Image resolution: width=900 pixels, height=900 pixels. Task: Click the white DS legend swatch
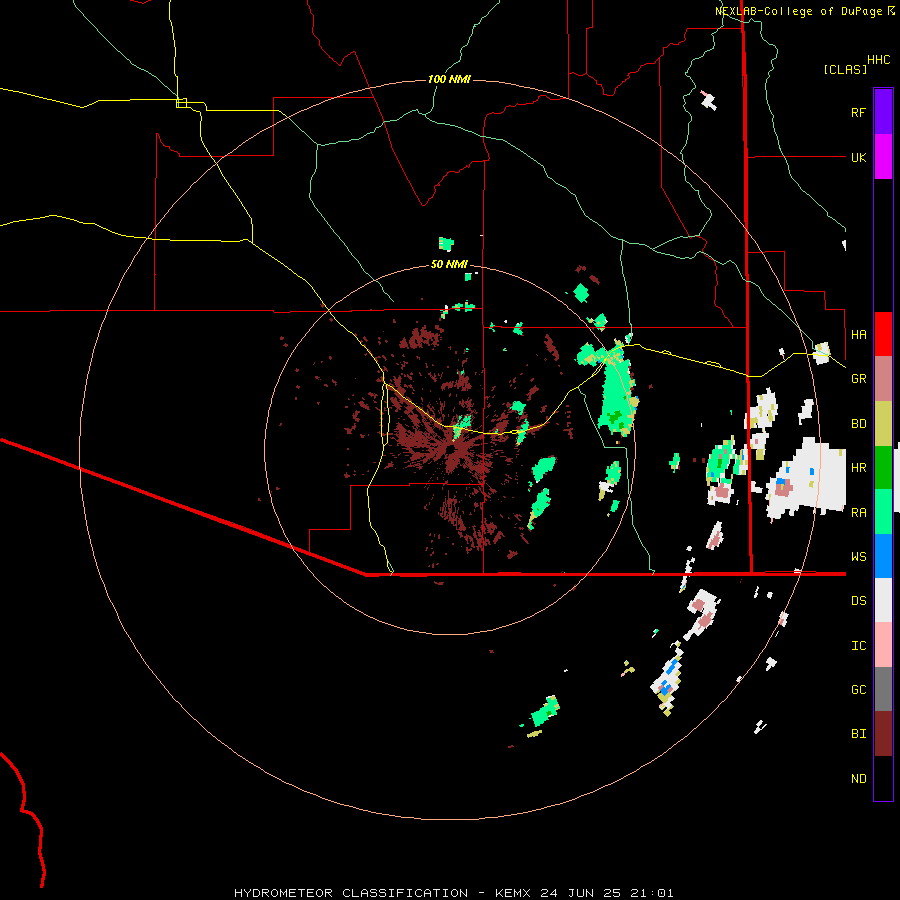point(883,600)
